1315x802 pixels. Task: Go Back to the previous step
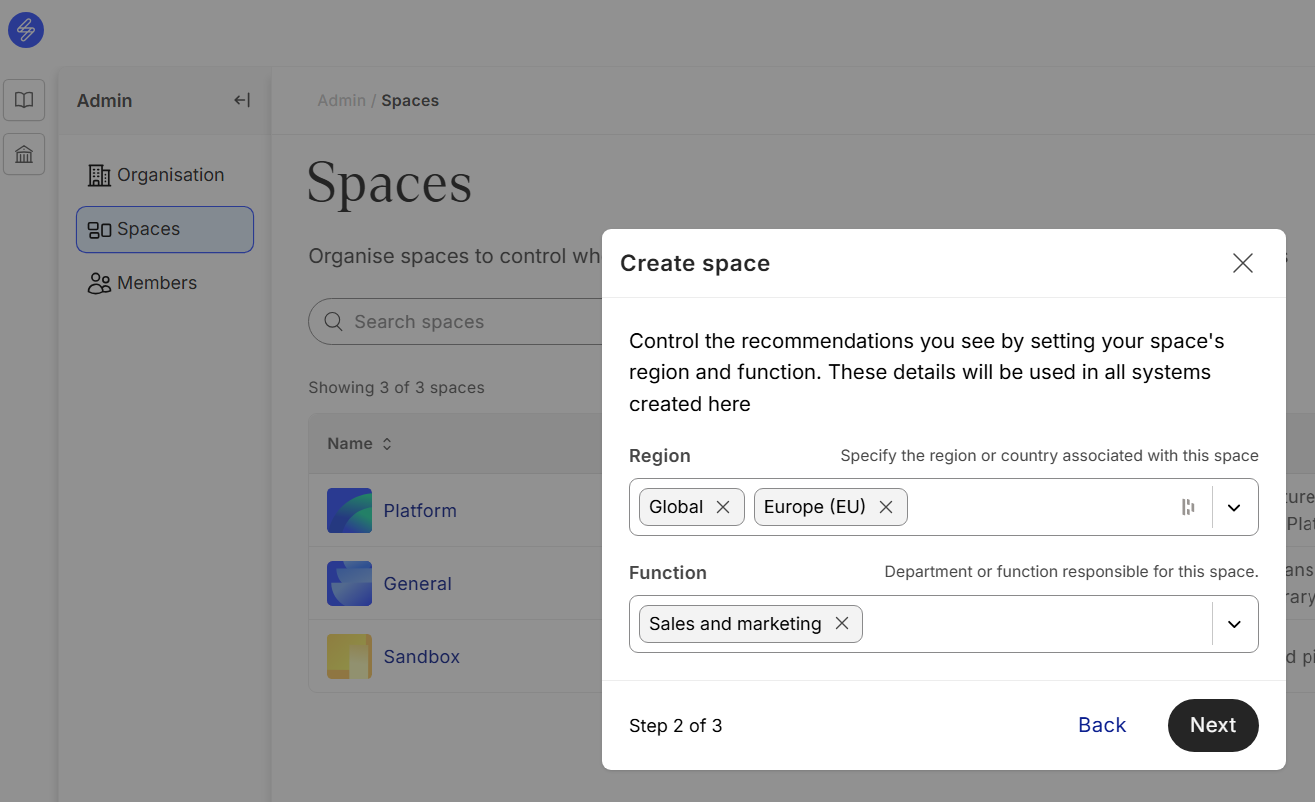click(1101, 725)
